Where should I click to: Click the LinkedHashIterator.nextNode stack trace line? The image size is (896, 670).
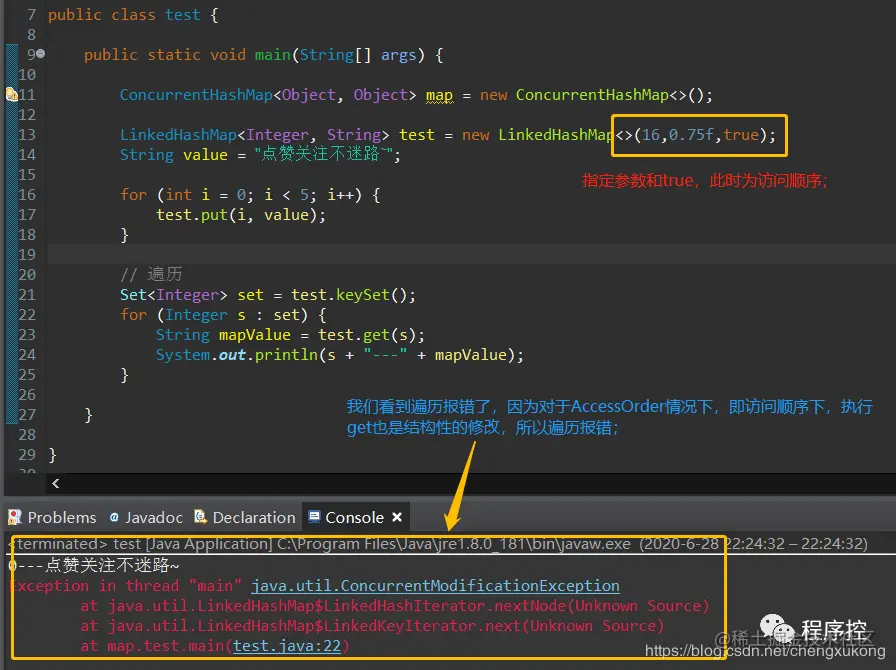(394, 606)
